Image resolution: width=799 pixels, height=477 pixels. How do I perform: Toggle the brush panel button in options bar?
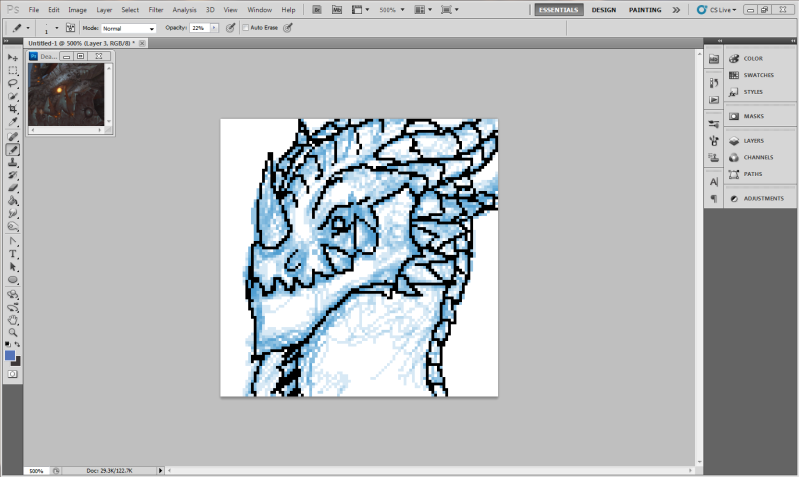coord(70,28)
